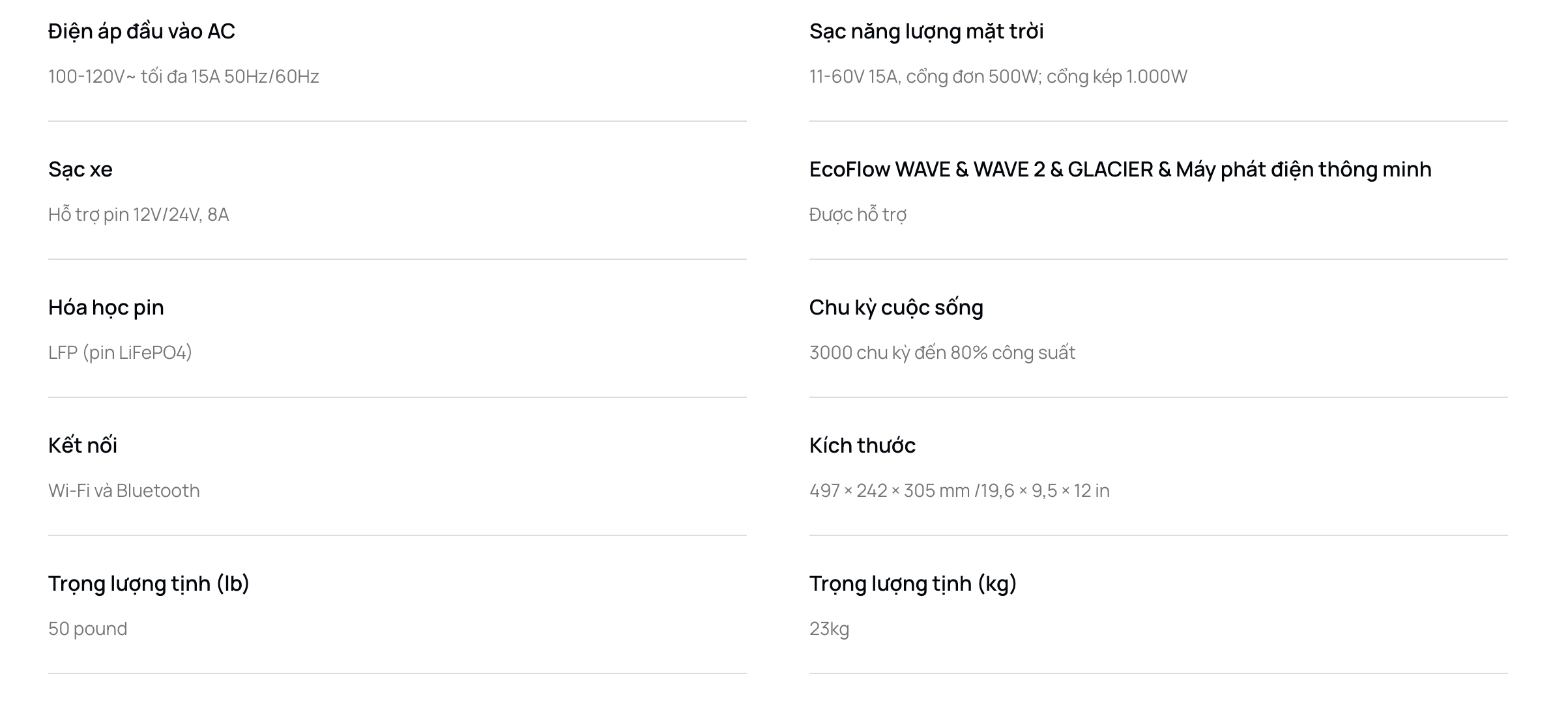Select the "50 pound" weight value
Viewport: 1568px width, 719px height.
(87, 629)
